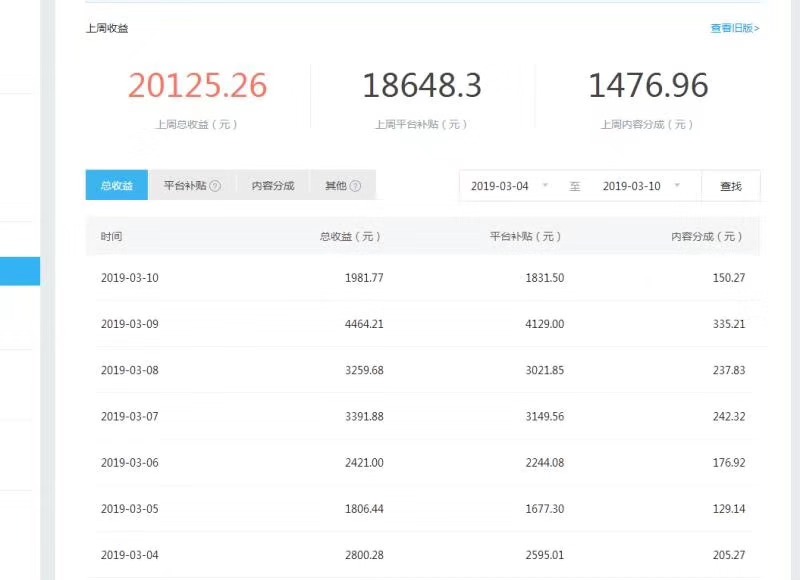Click total income value 1981.77
The height and width of the screenshot is (580, 800).
pos(364,278)
